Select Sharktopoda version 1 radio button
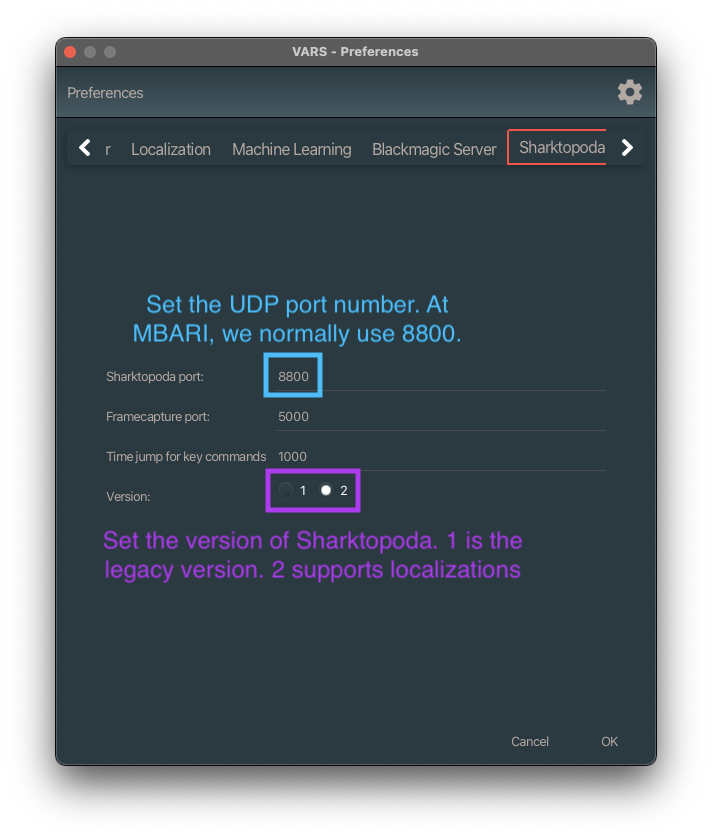Image resolution: width=712 pixels, height=839 pixels. point(286,490)
